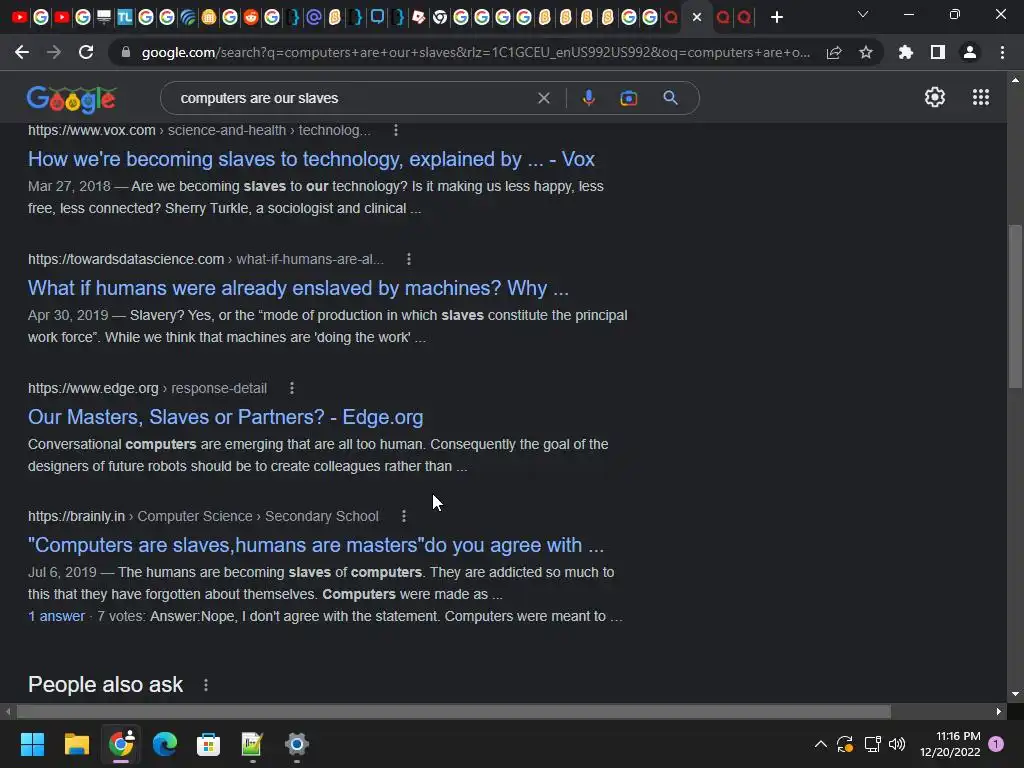Open Notepad++ from the taskbar
The height and width of the screenshot is (768, 1024).
click(x=252, y=744)
